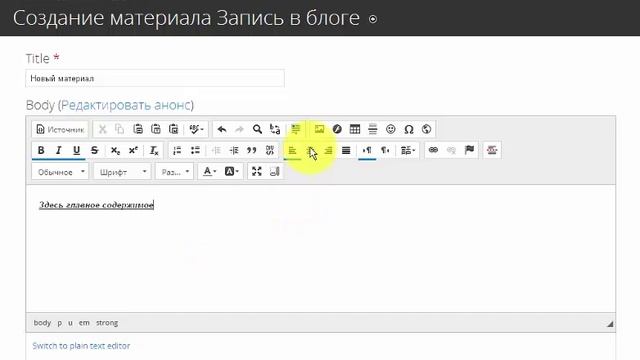
Task: Click the Paste clipboard icon
Action: (138, 129)
